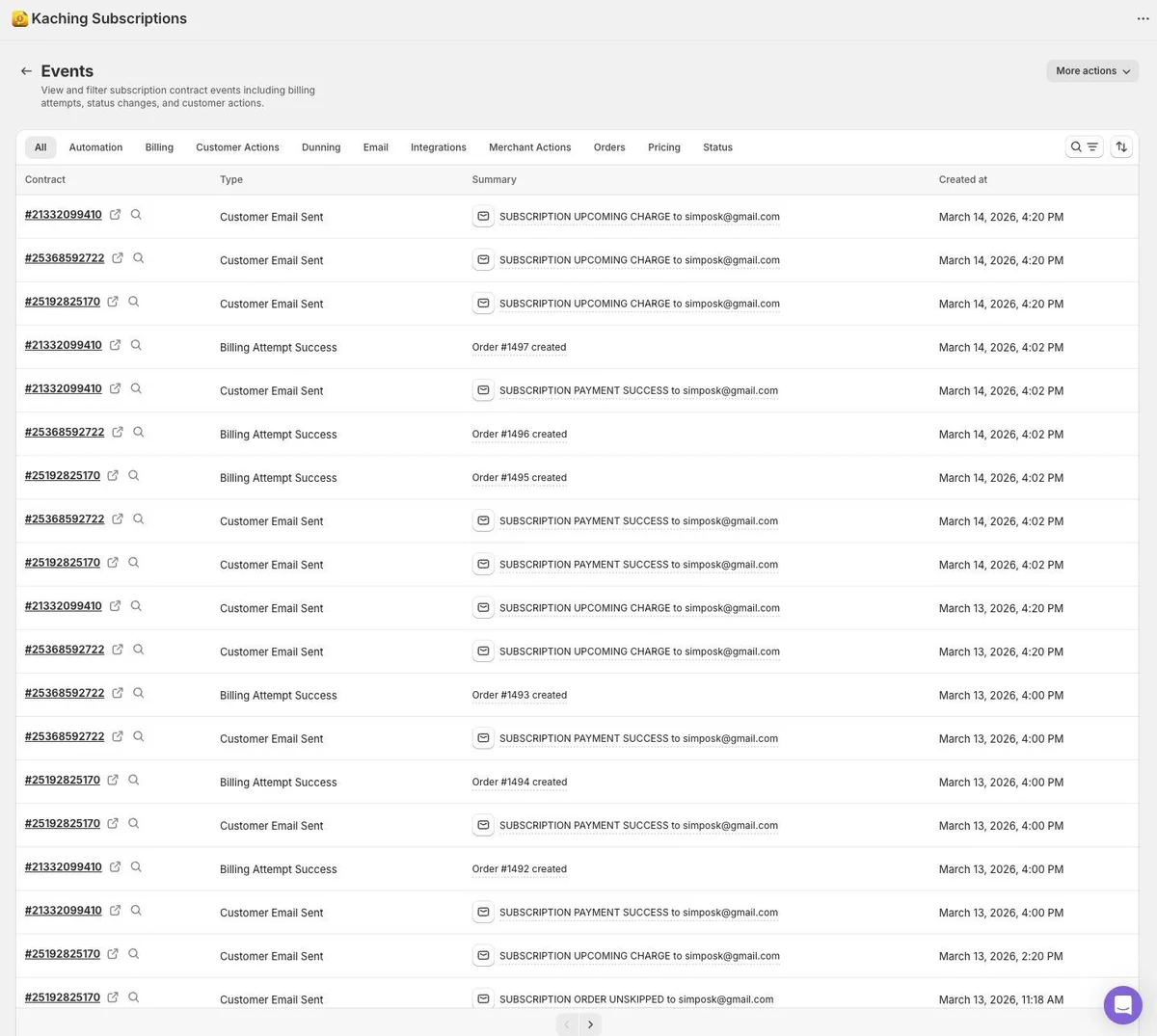
Task: Open the 'Order #1495 created' link
Action: (x=520, y=478)
